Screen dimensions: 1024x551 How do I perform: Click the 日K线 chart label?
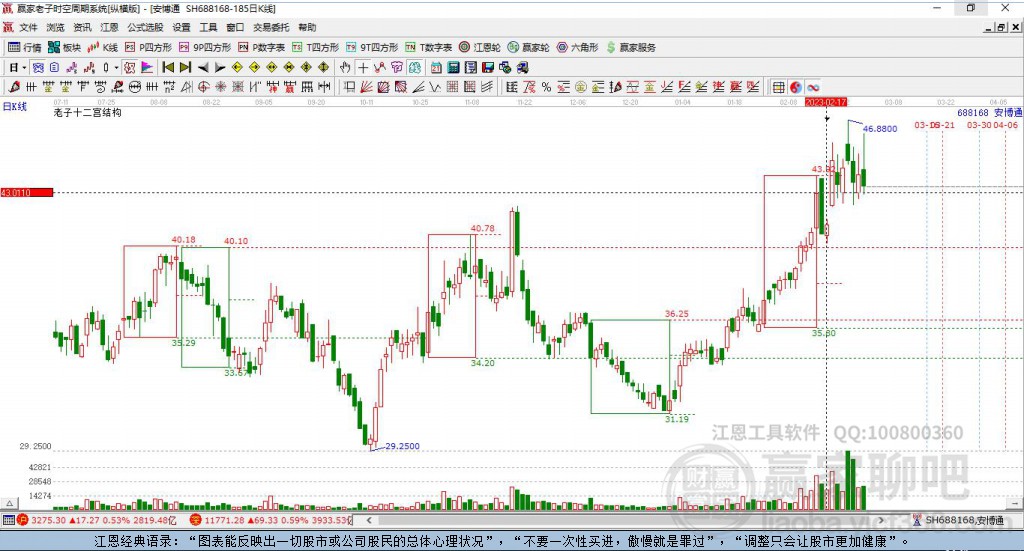click(15, 106)
